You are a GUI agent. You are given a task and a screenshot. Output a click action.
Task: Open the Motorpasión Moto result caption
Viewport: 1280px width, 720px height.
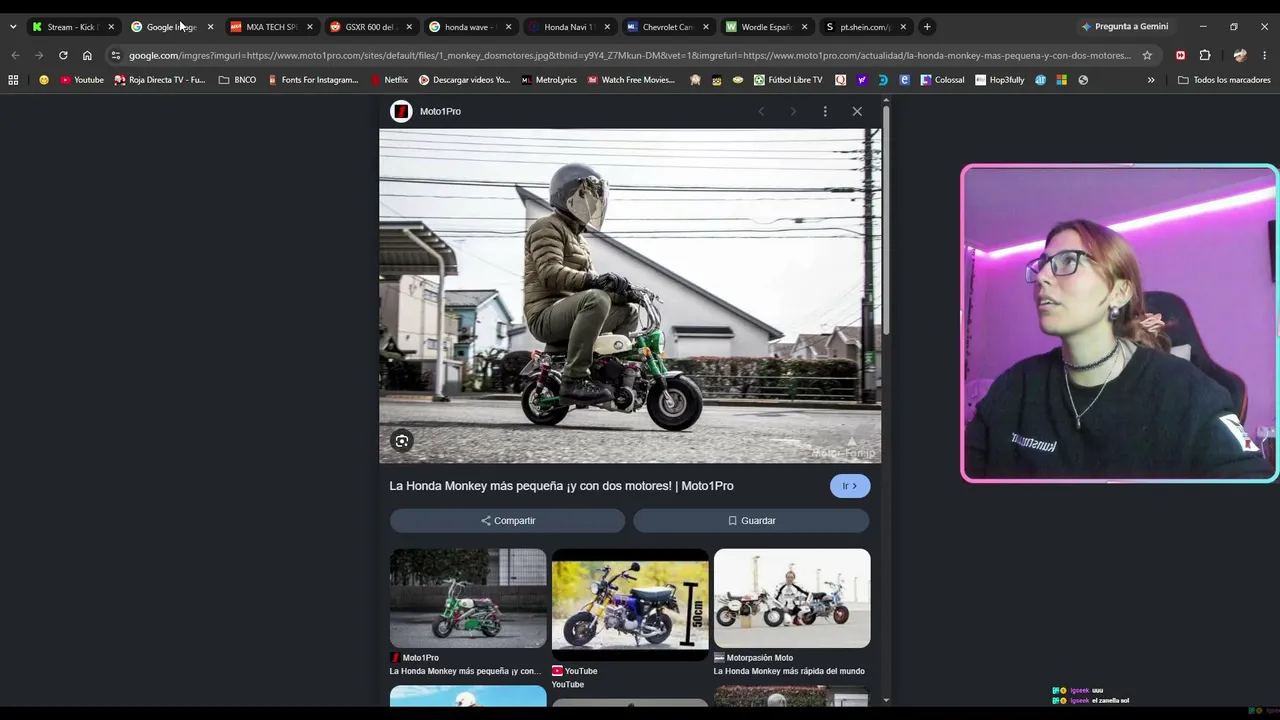[789, 671]
